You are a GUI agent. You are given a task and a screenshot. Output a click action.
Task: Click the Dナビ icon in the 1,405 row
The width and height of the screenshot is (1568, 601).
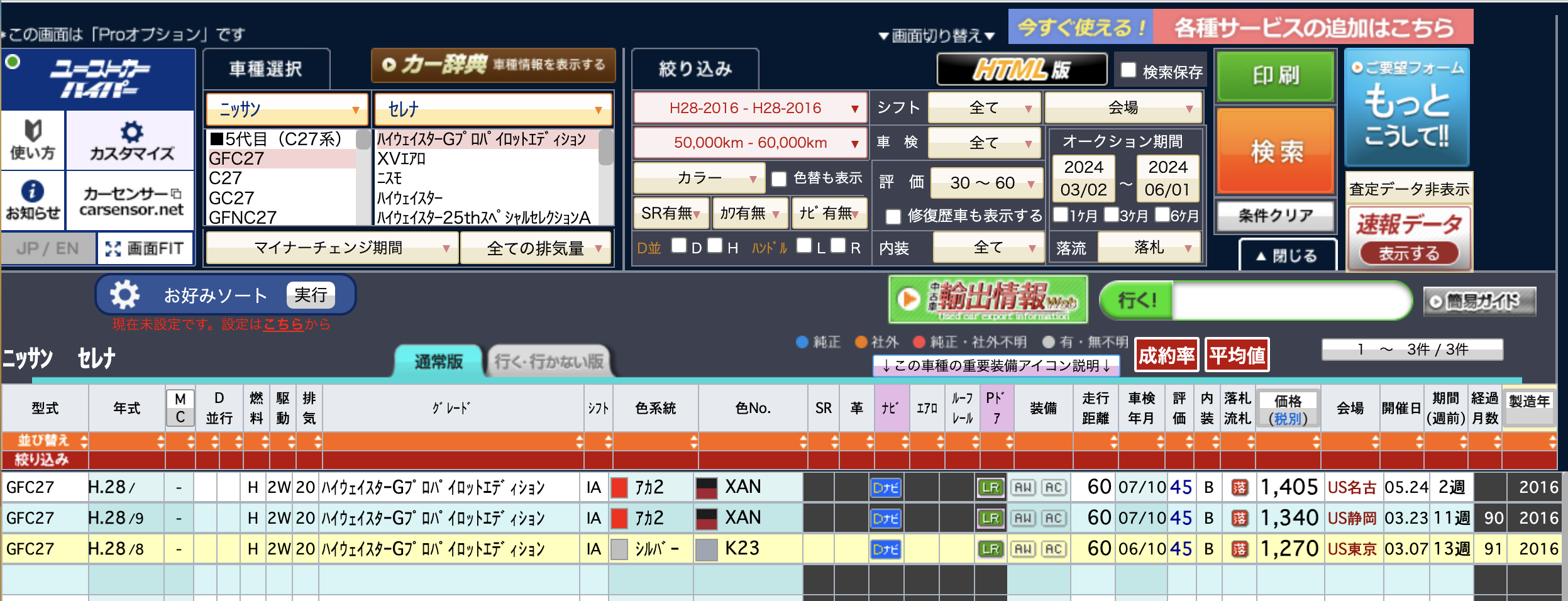pyautogui.click(x=886, y=487)
